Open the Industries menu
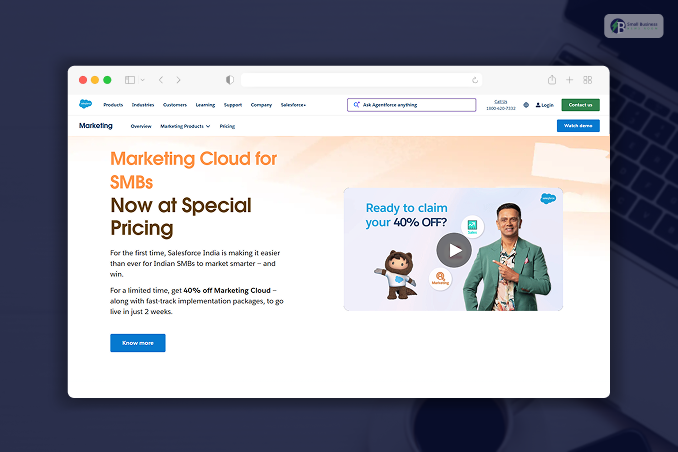This screenshot has height=452, width=678. click(x=143, y=105)
